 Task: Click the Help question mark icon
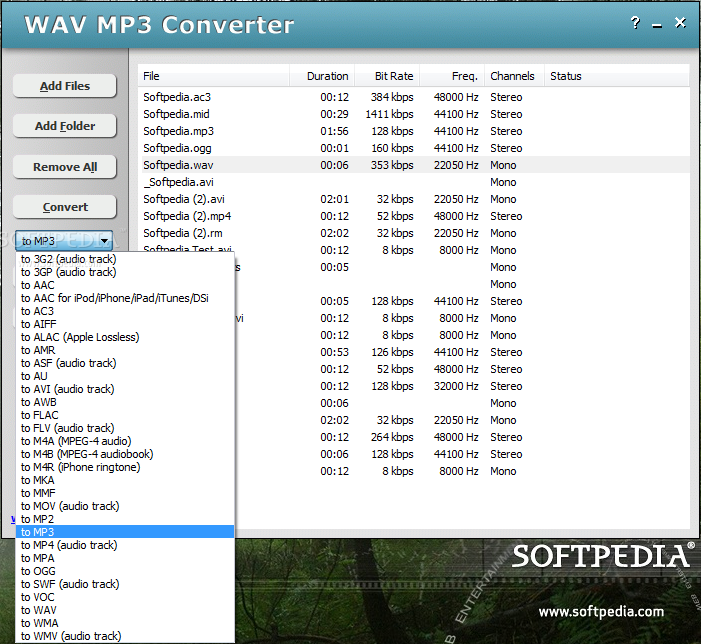(635, 23)
